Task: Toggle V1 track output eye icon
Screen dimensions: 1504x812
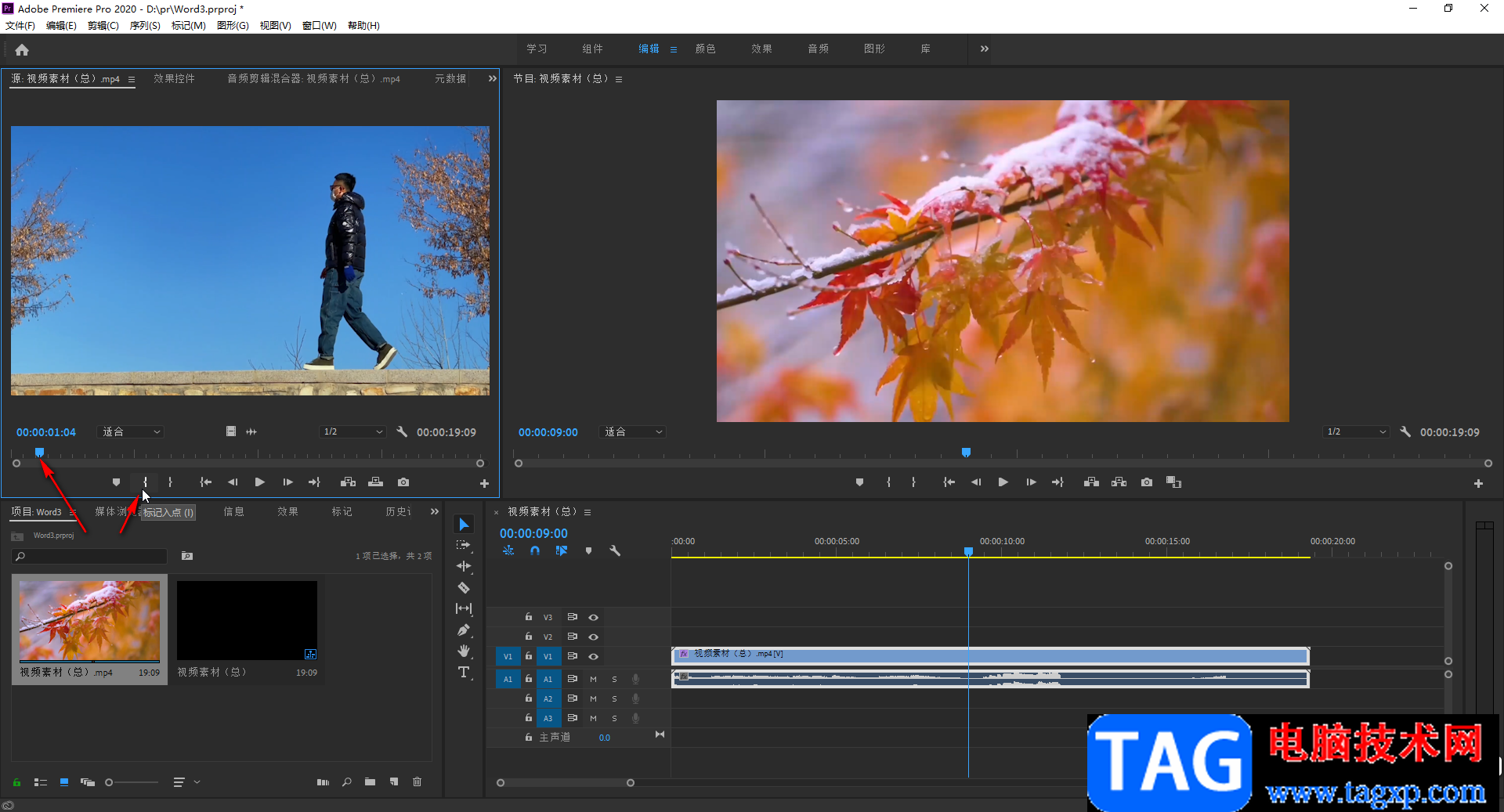Action: tap(594, 656)
